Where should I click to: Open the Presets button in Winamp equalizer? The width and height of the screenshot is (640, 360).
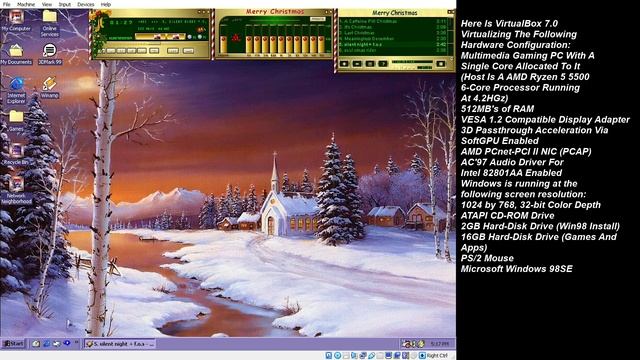coord(318,19)
